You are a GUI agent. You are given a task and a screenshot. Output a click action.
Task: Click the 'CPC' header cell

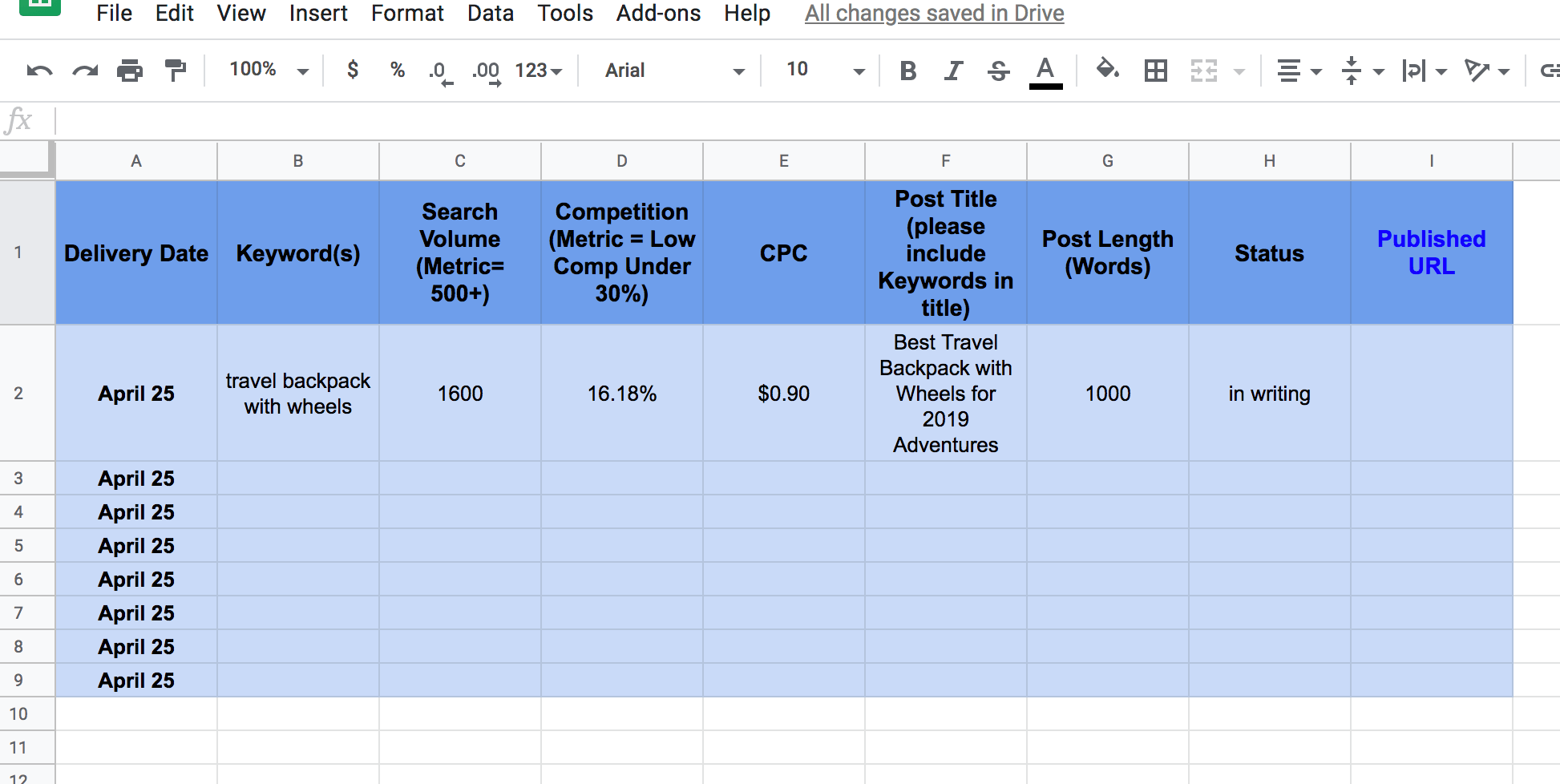tap(784, 253)
